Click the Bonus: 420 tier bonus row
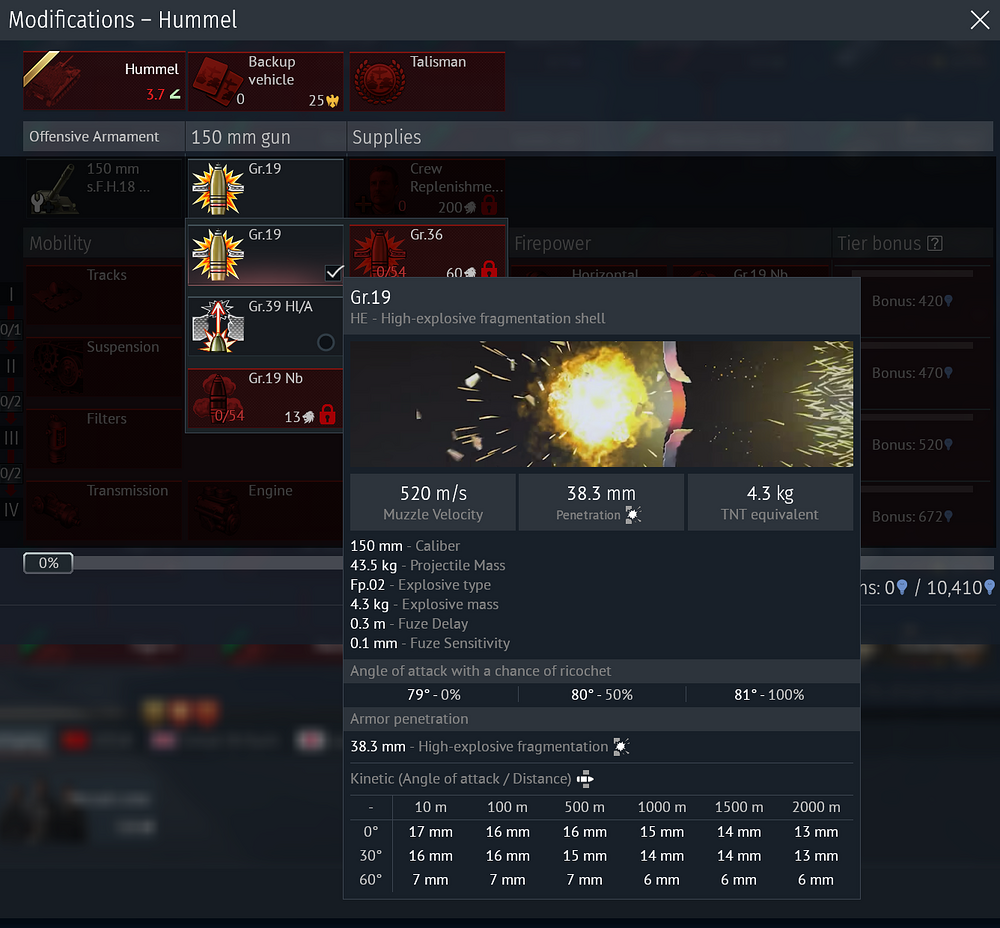Image resolution: width=1000 pixels, height=928 pixels. tap(912, 301)
